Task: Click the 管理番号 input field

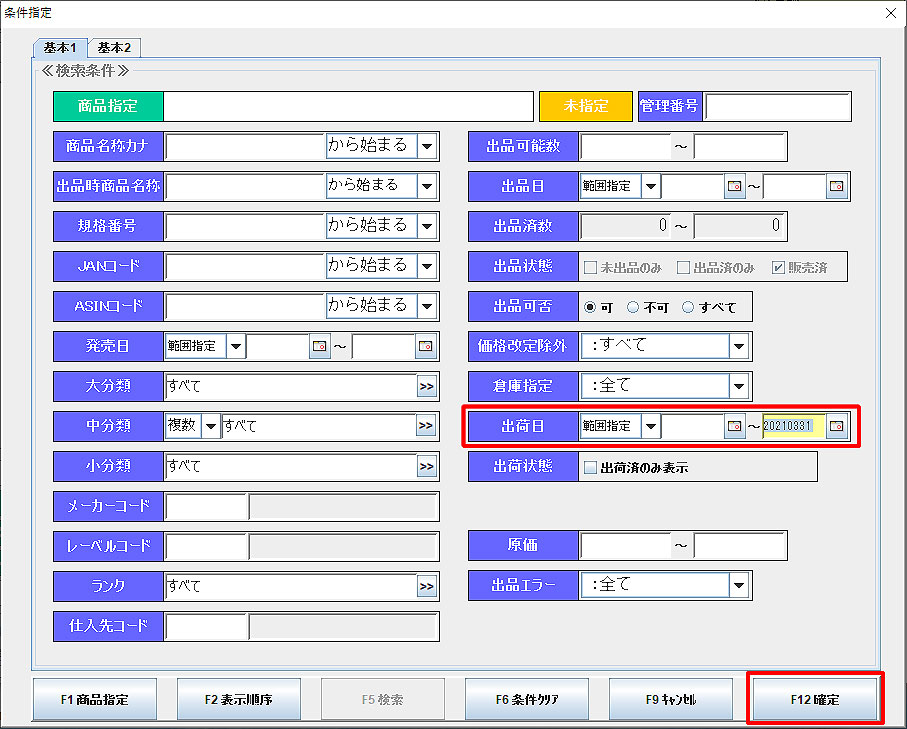Action: 778,106
